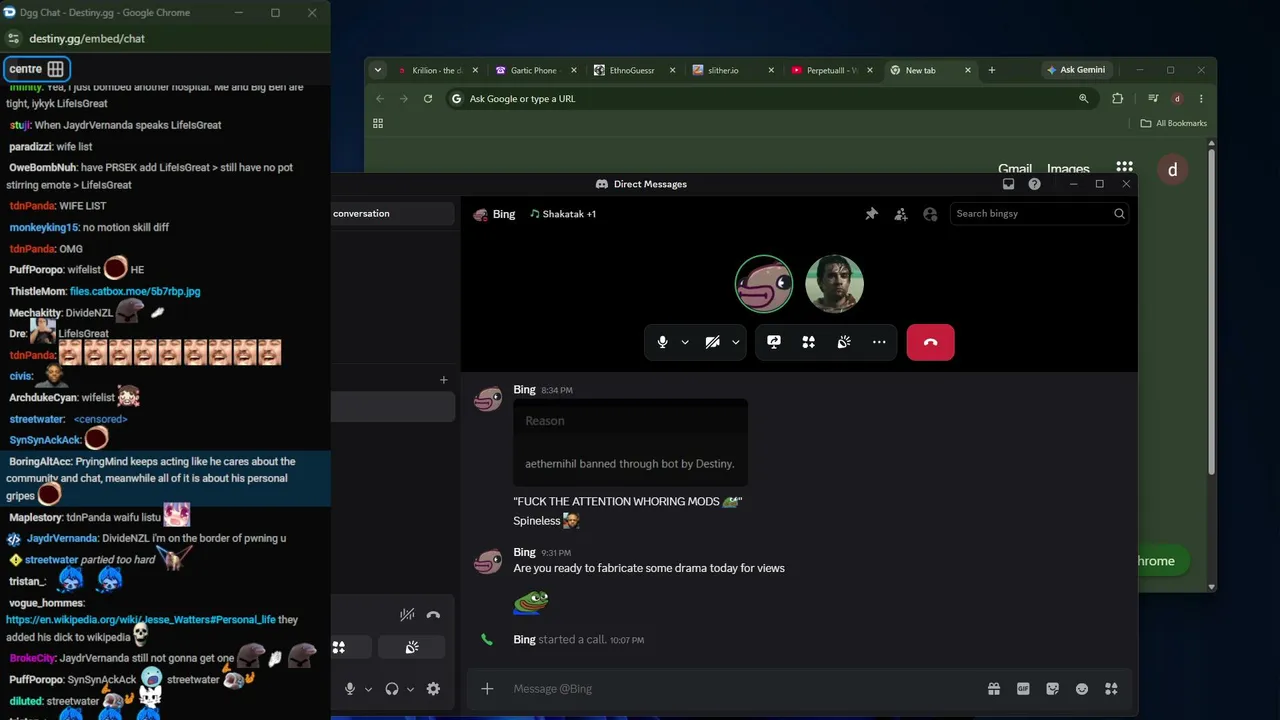
Task: Toggle noise suppression in voice panel
Action: [407, 615]
